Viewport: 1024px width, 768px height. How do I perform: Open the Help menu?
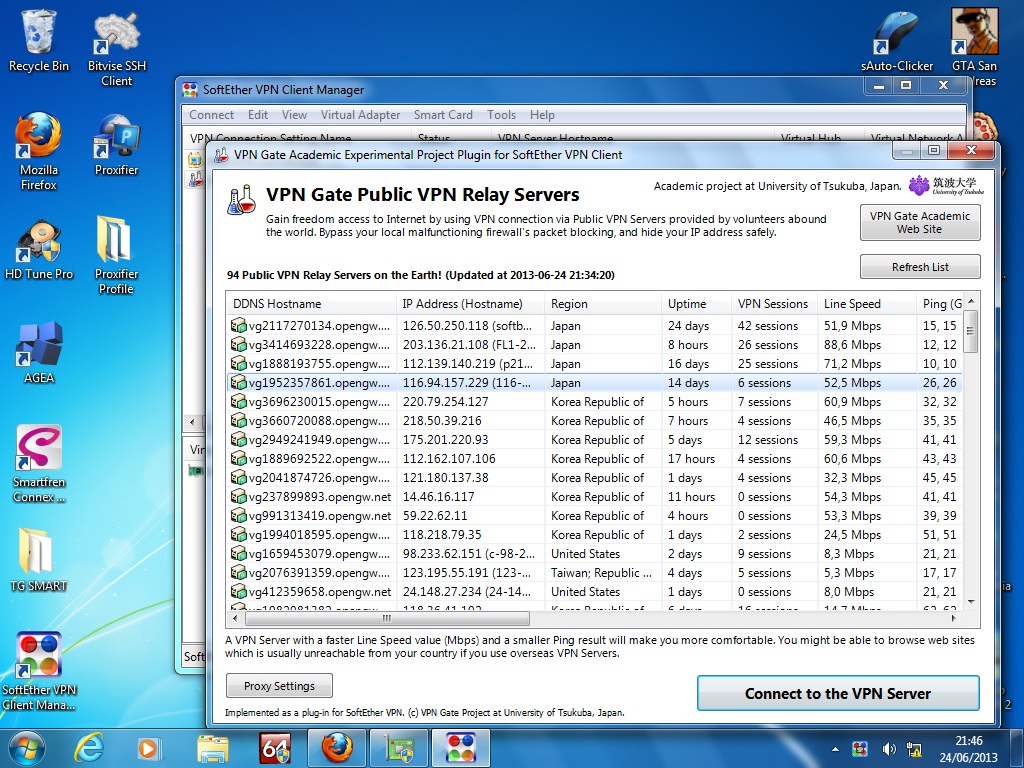[x=542, y=115]
